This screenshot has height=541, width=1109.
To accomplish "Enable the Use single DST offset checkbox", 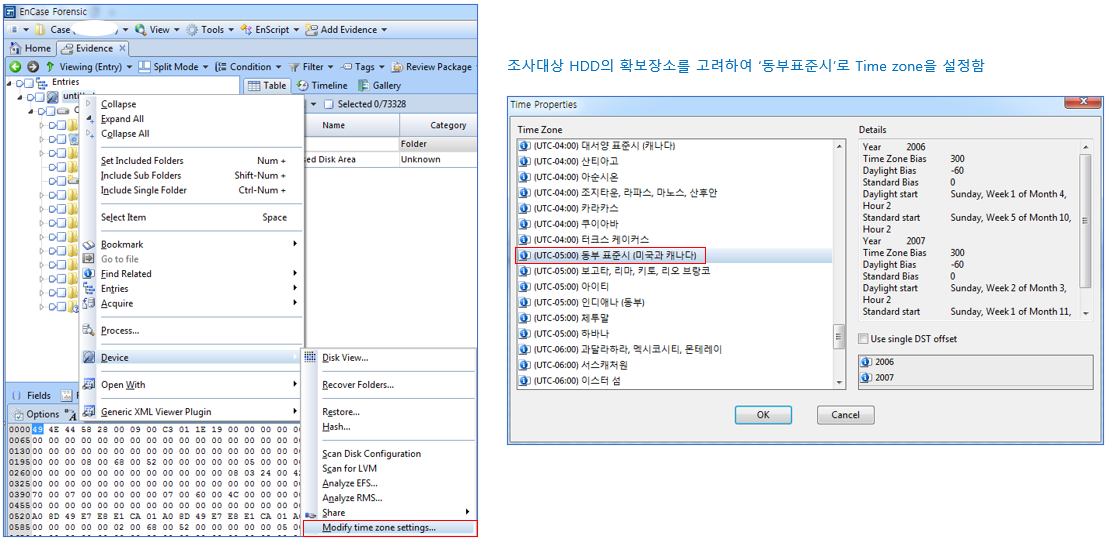I will (863, 339).
